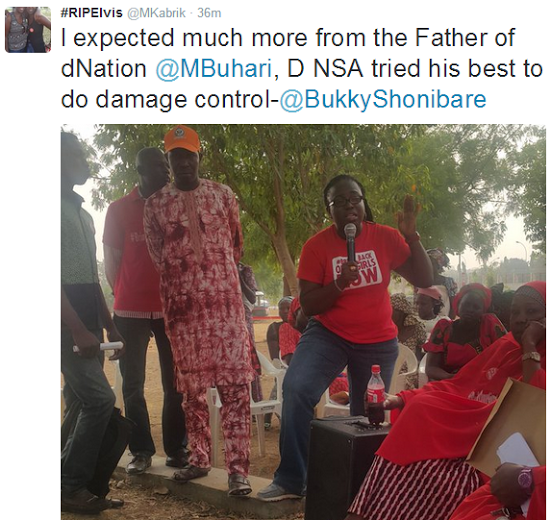Click the 36m tweet timestamp
Screen dimensions: 551x520
(x=209, y=13)
